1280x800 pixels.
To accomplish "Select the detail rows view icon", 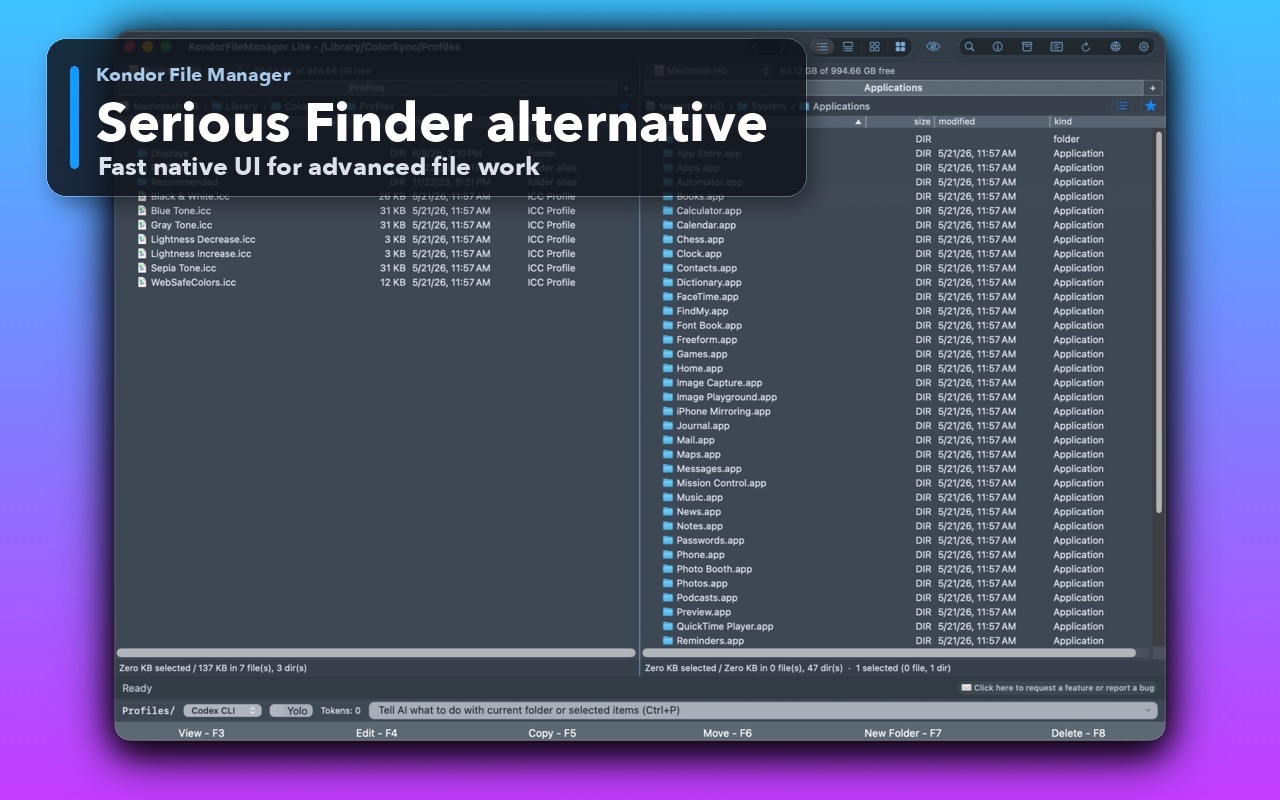I will click(x=848, y=47).
